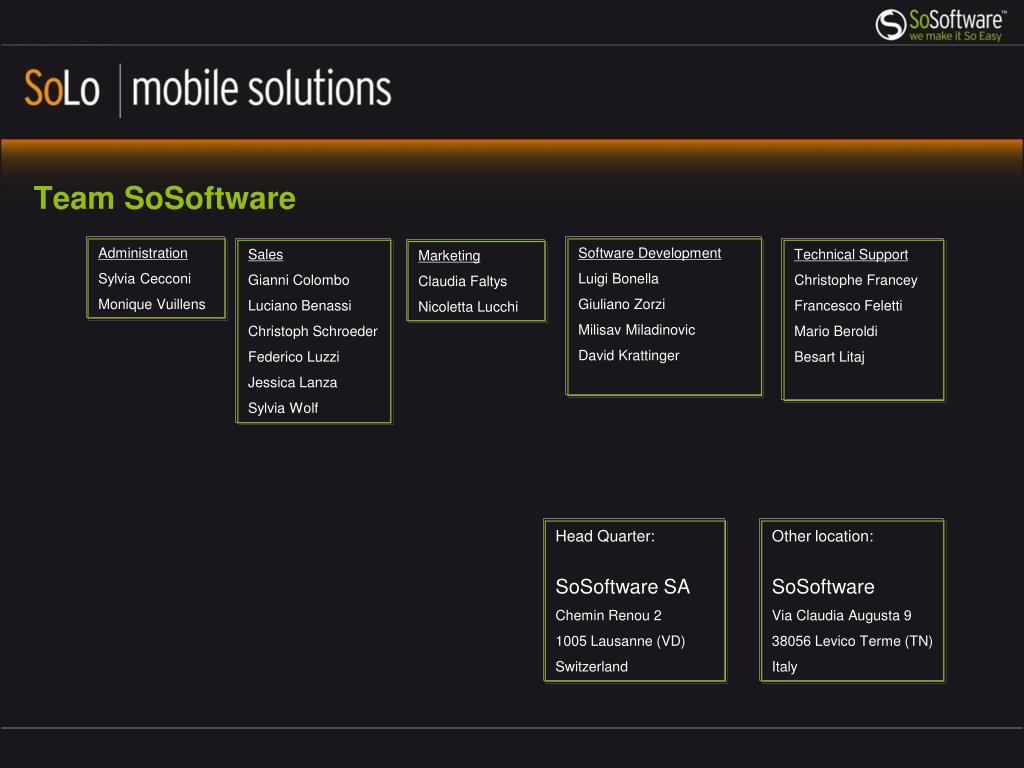The image size is (1024, 768).
Task: Select the name Sylvia Wolf
Action: 283,408
